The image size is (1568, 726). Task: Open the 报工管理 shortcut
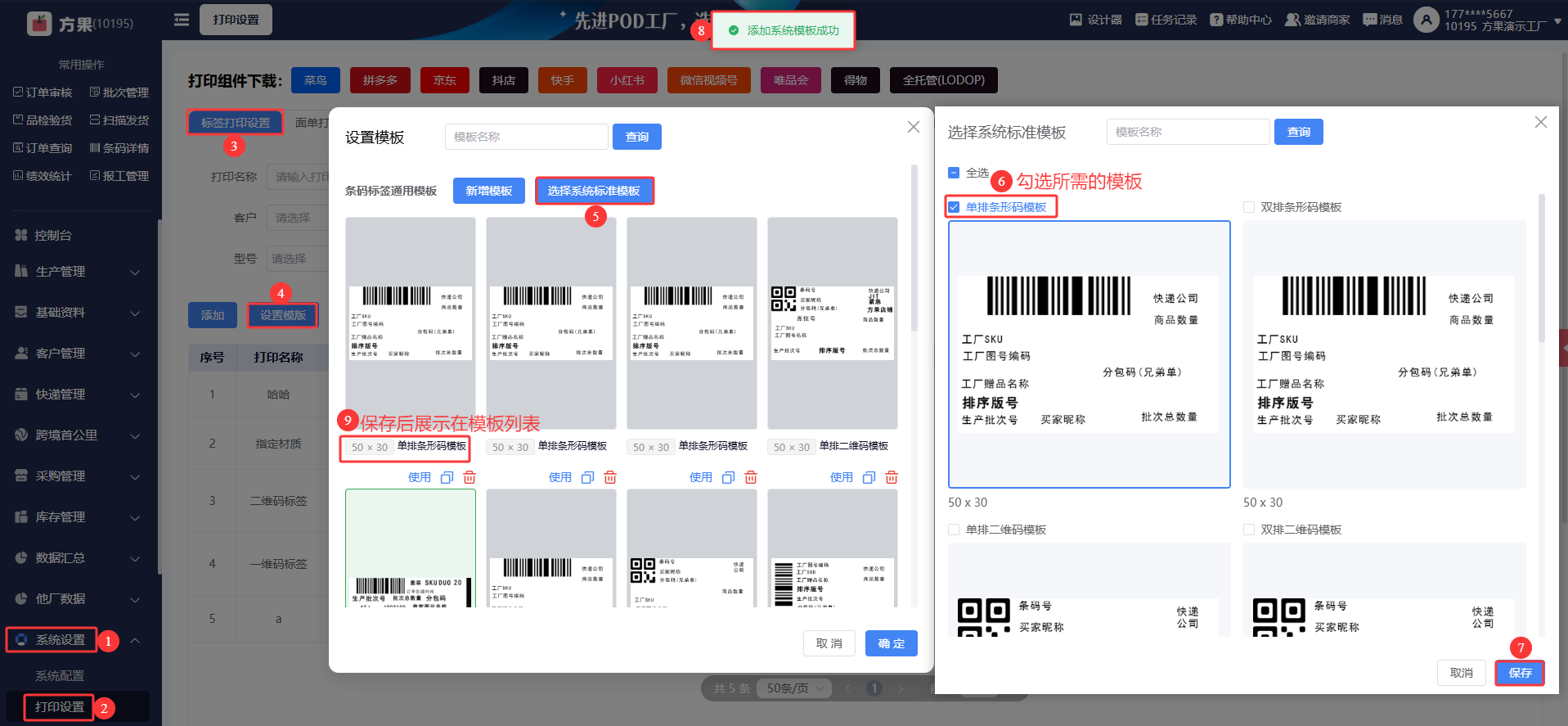[119, 176]
